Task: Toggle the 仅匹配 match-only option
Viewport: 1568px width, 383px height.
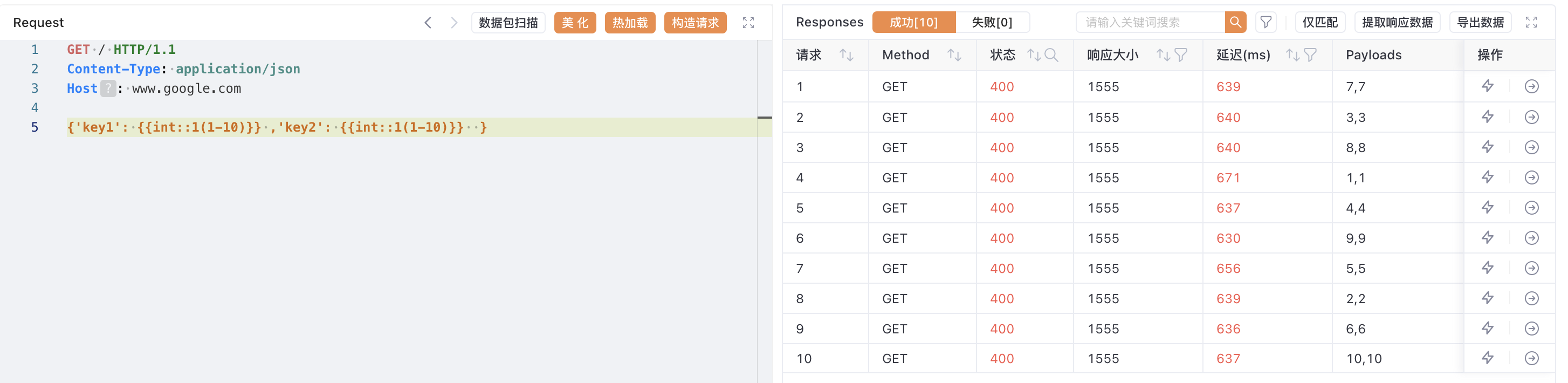Action: pos(1319,23)
